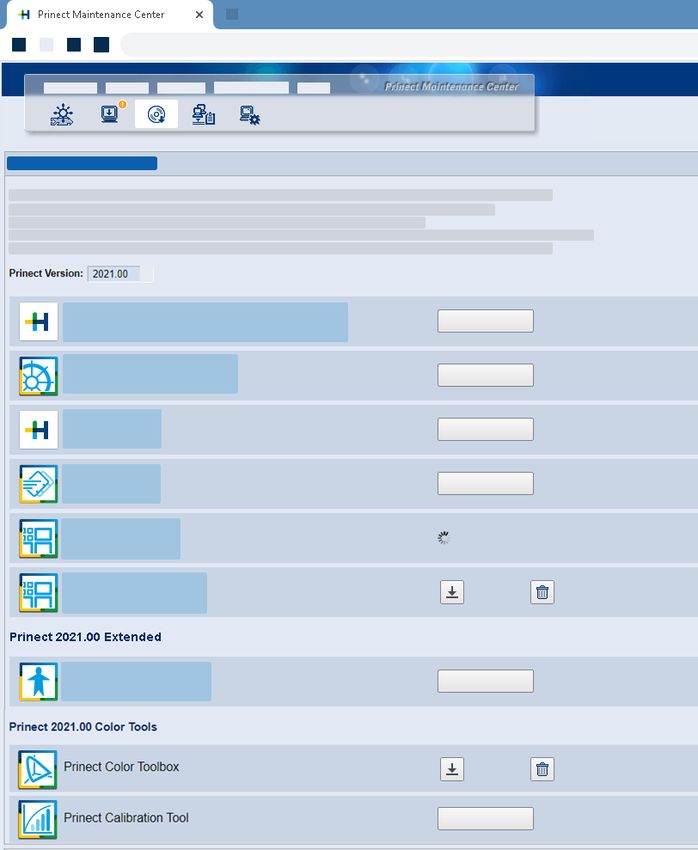
Task: Click the browser address bar
Action: 409,44
